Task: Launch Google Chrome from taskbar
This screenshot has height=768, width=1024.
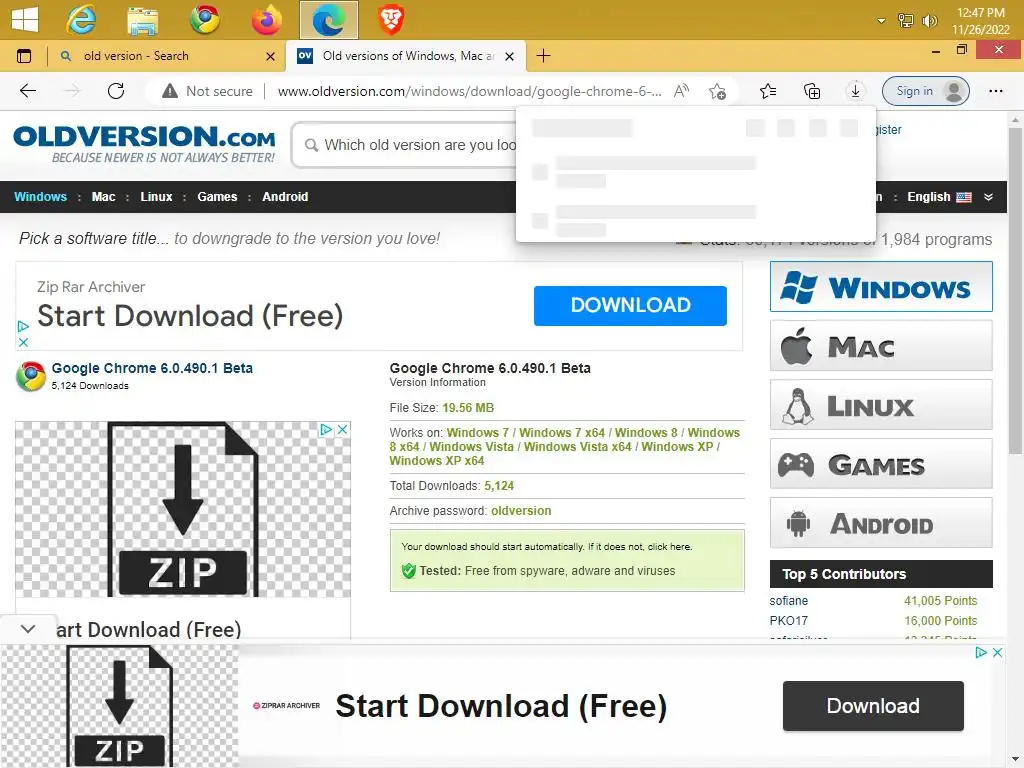Action: 204,20
